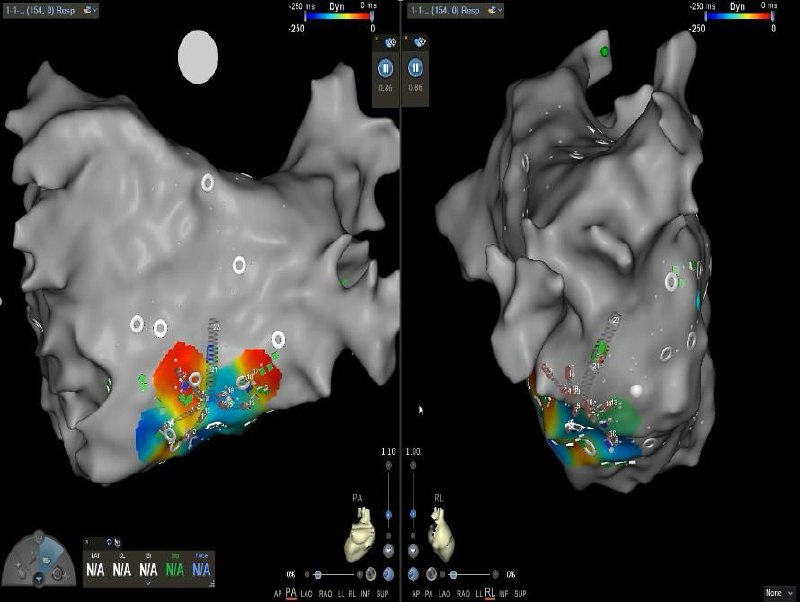800x602 pixels.
Task: Pause playback in the right map view
Action: [x=416, y=68]
